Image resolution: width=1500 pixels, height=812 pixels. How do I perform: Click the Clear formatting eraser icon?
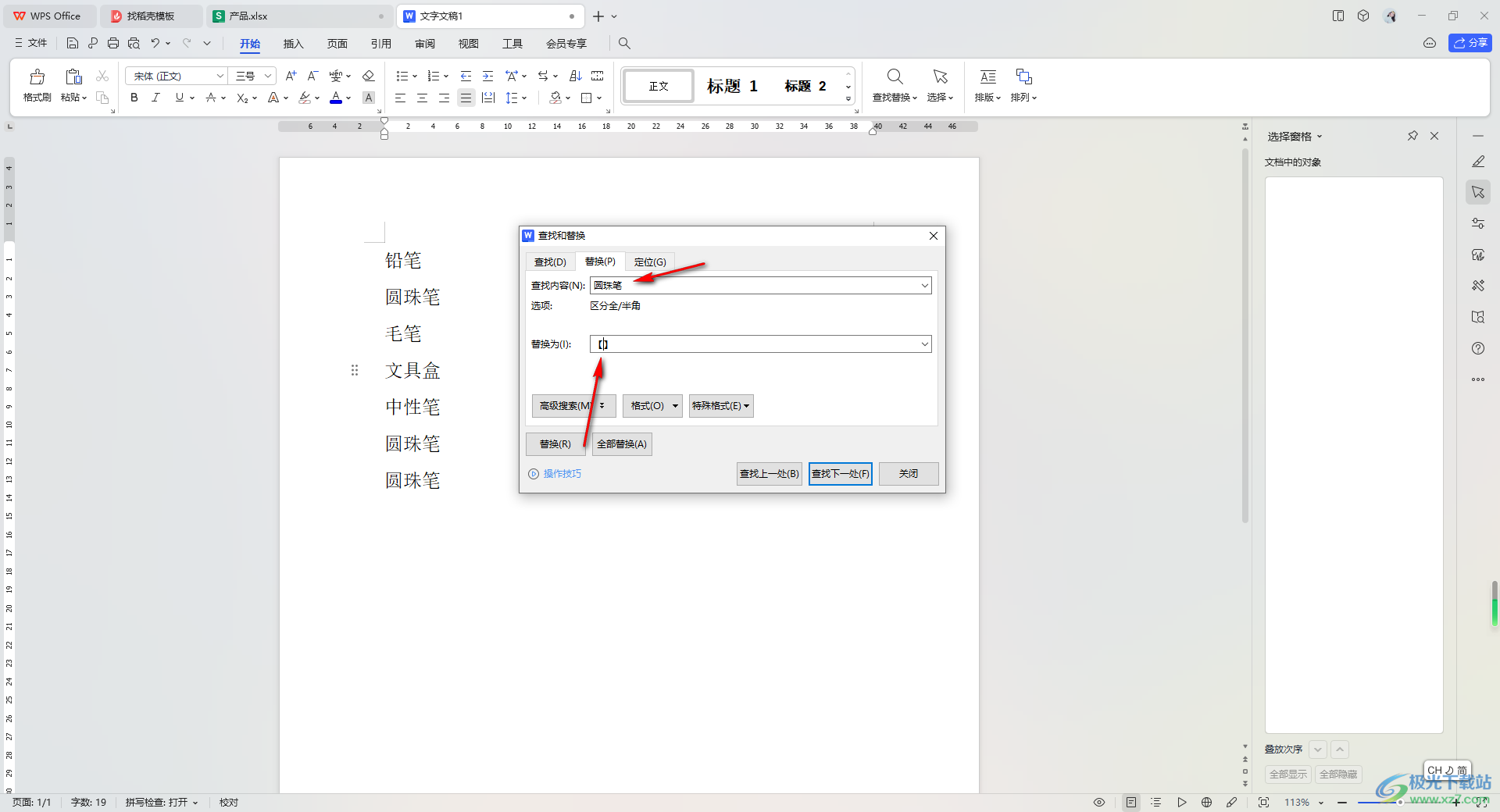click(369, 76)
